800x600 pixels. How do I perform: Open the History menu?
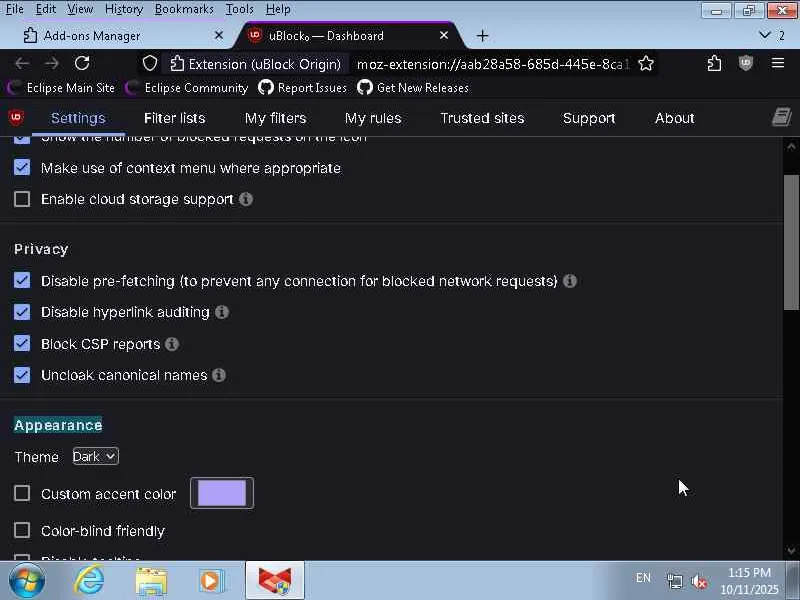click(123, 9)
